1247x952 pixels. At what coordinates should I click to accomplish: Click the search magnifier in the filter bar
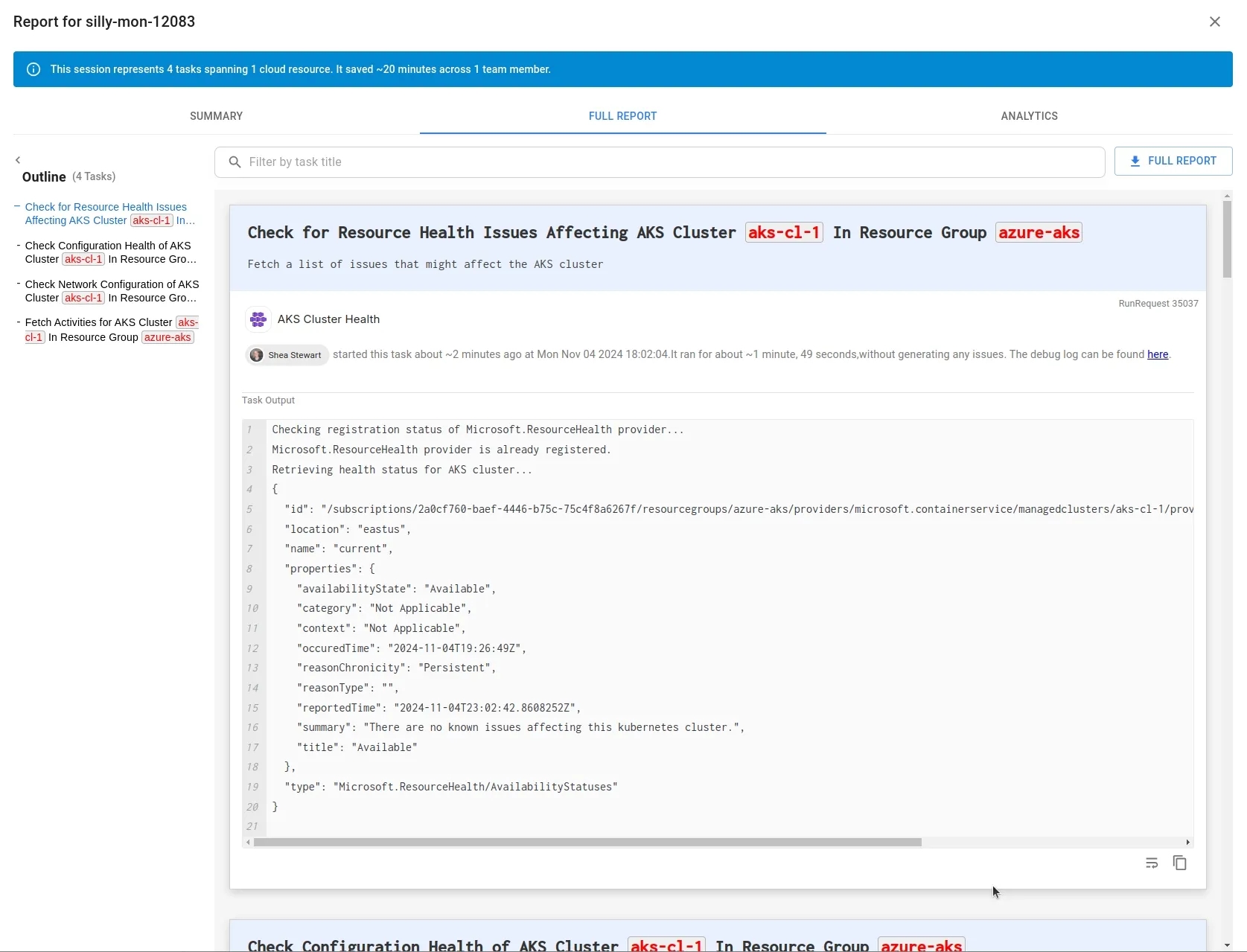point(235,162)
